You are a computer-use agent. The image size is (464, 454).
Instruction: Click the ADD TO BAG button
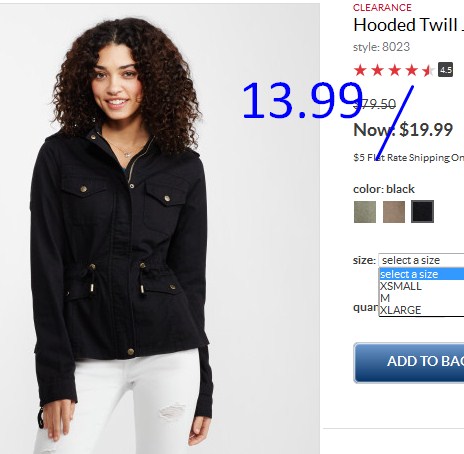[x=409, y=363]
